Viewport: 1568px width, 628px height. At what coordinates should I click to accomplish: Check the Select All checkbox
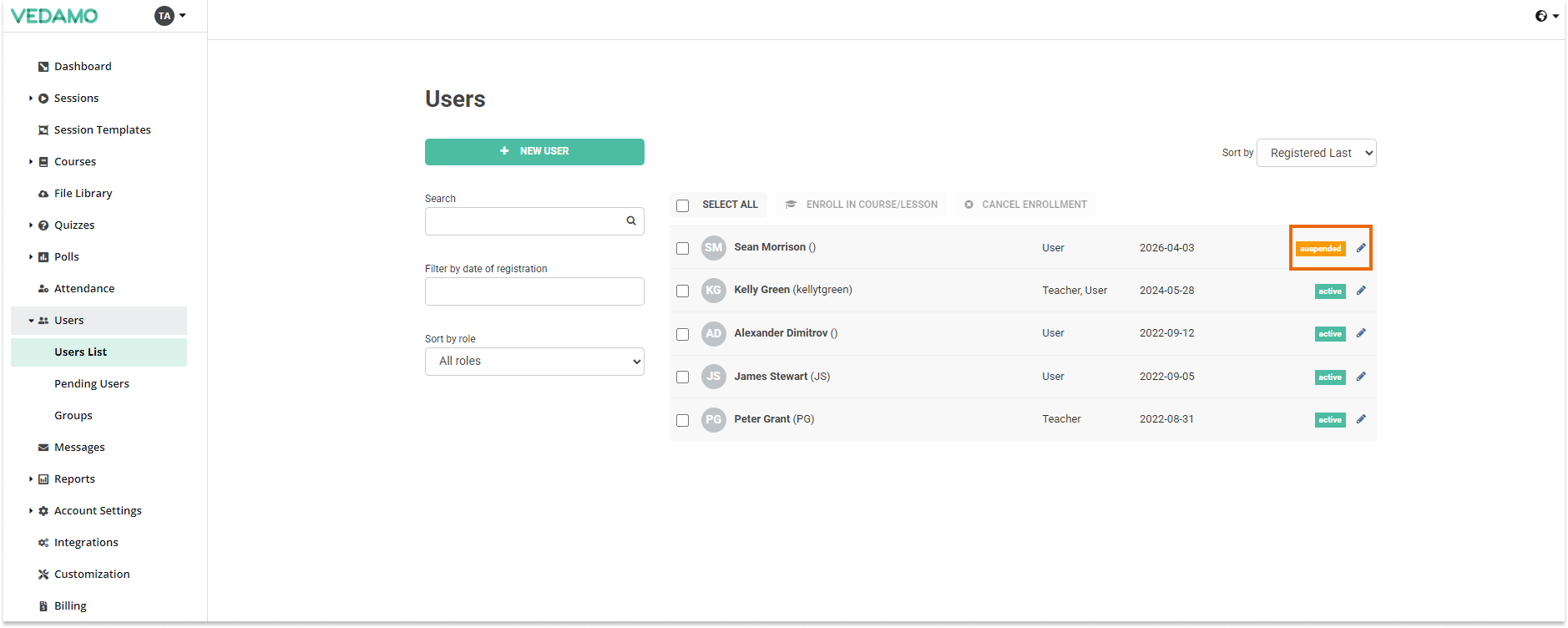683,205
